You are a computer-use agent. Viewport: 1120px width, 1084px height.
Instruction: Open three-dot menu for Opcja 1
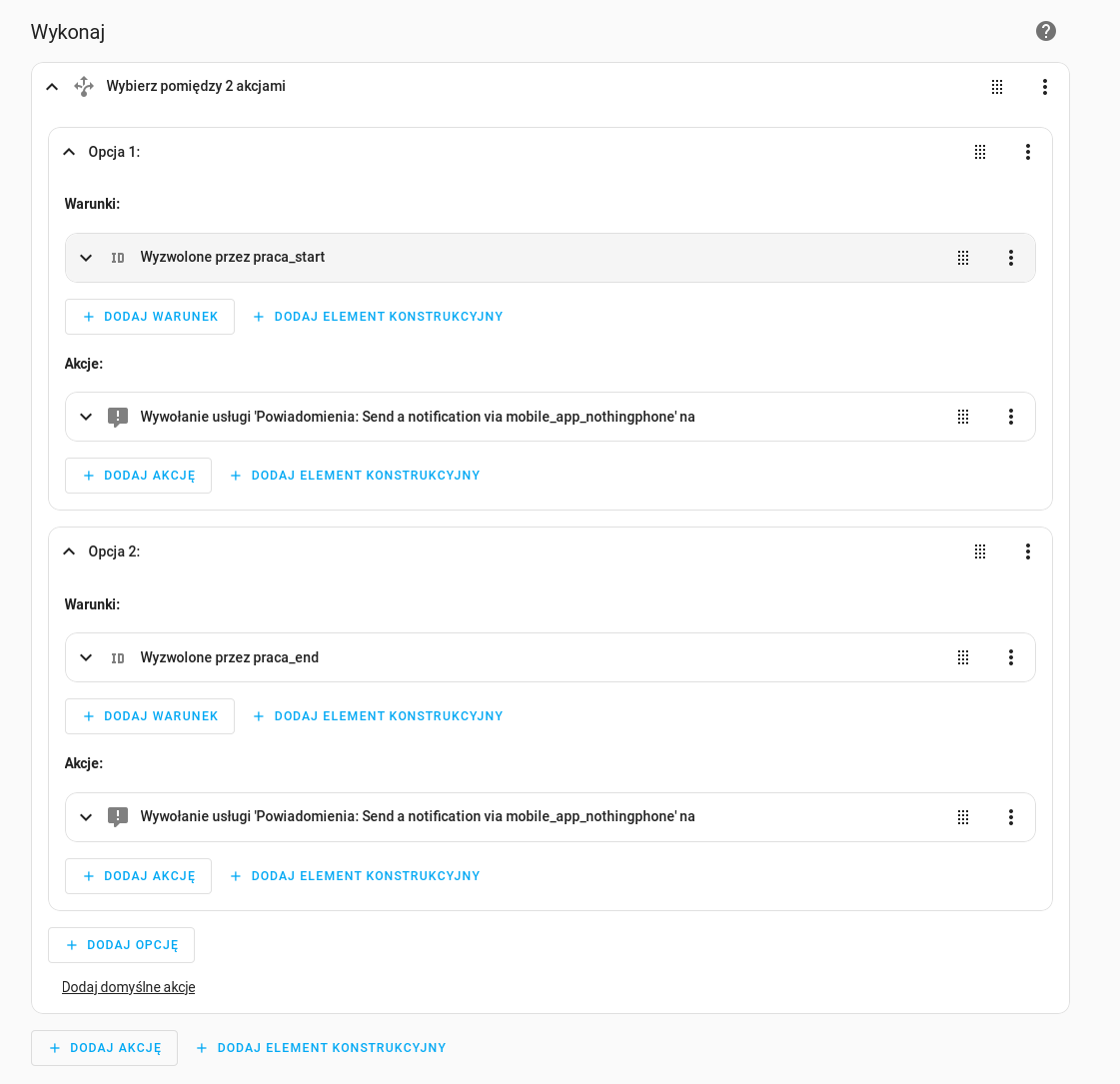tap(1028, 152)
